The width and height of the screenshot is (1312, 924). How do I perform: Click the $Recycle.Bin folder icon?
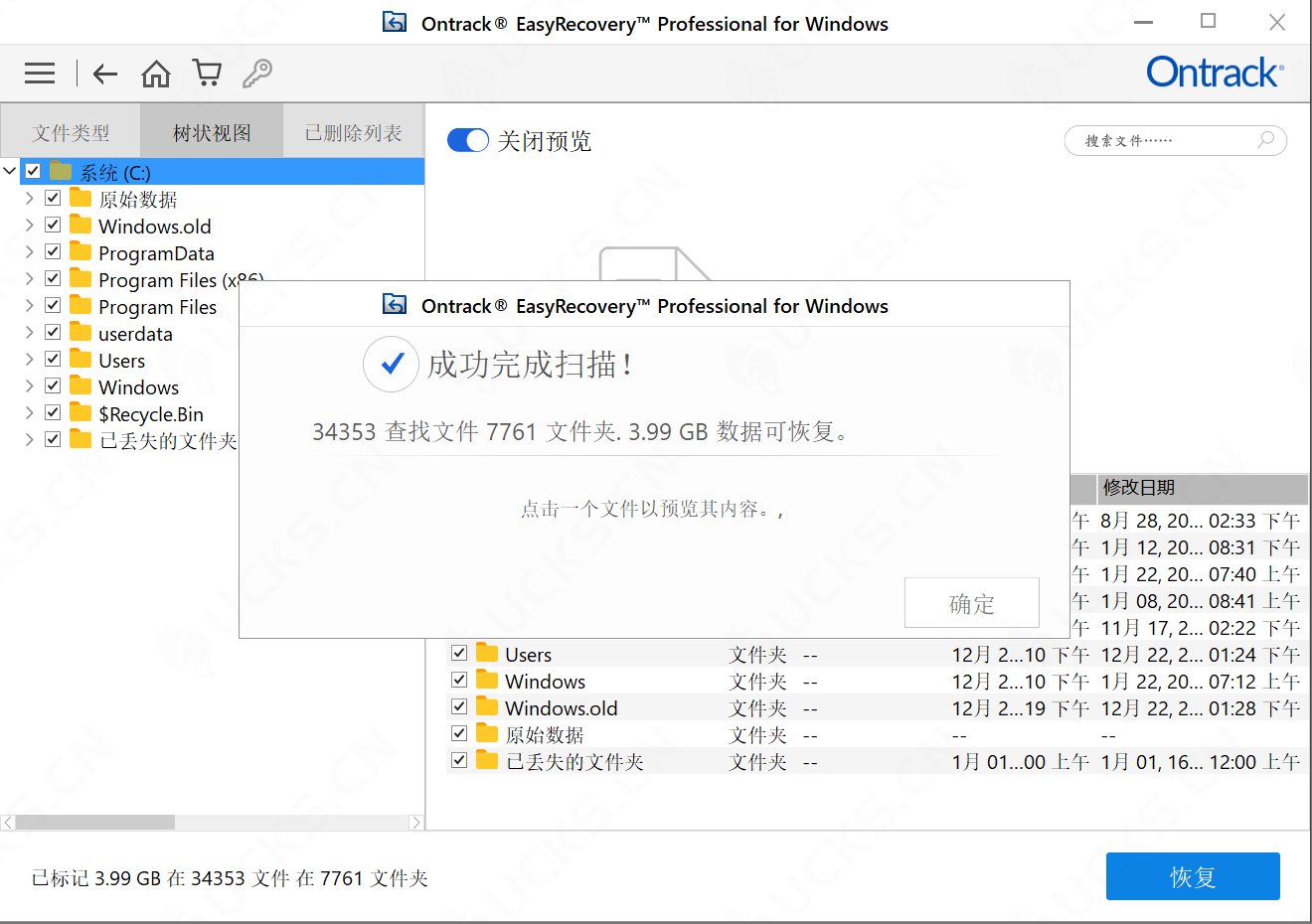81,413
